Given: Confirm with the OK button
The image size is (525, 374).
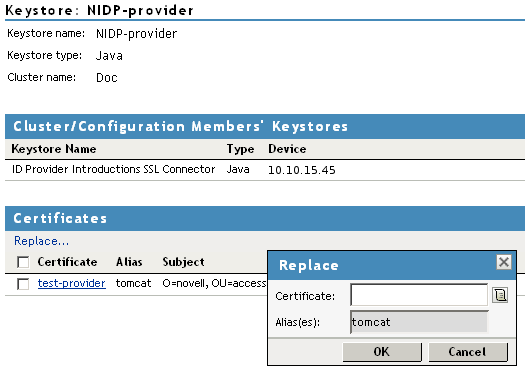Looking at the screenshot, I should (x=382, y=352).
